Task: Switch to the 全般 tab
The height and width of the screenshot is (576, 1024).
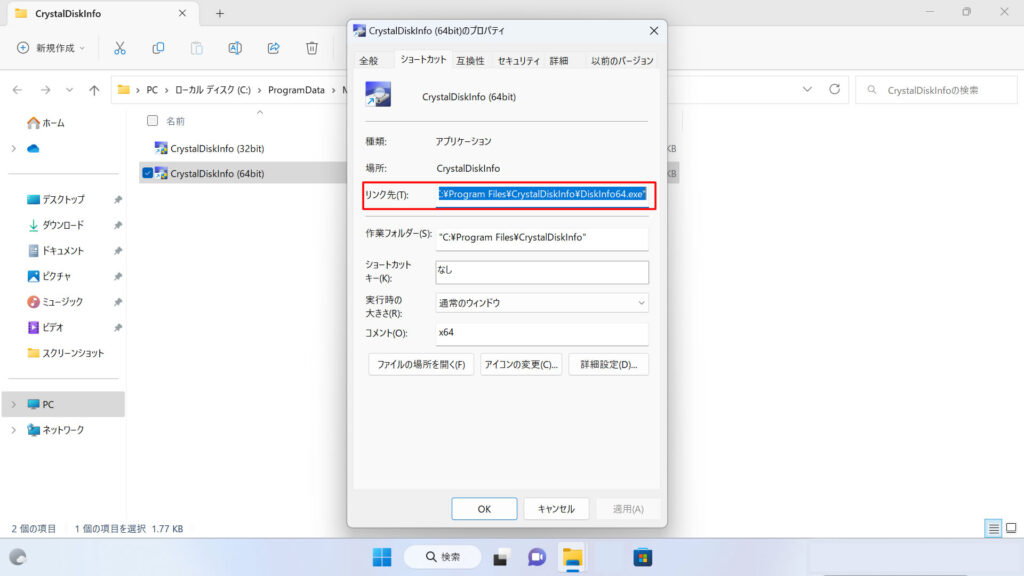Action: [x=369, y=61]
